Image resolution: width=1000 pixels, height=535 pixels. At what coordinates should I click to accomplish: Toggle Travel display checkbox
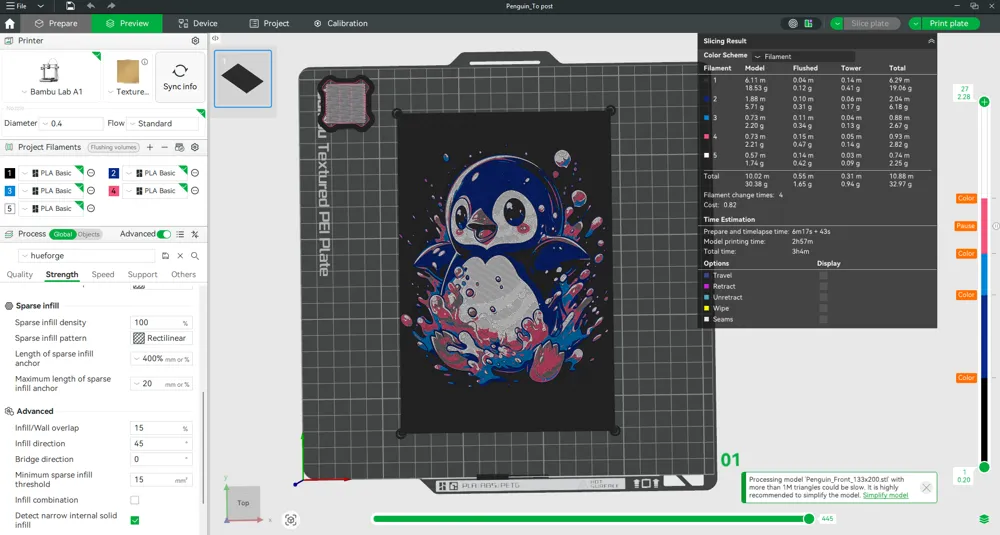coord(823,275)
